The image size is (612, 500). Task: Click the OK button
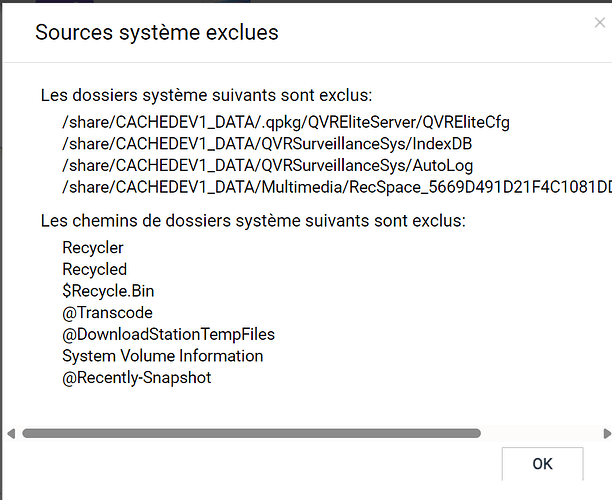coord(542,464)
